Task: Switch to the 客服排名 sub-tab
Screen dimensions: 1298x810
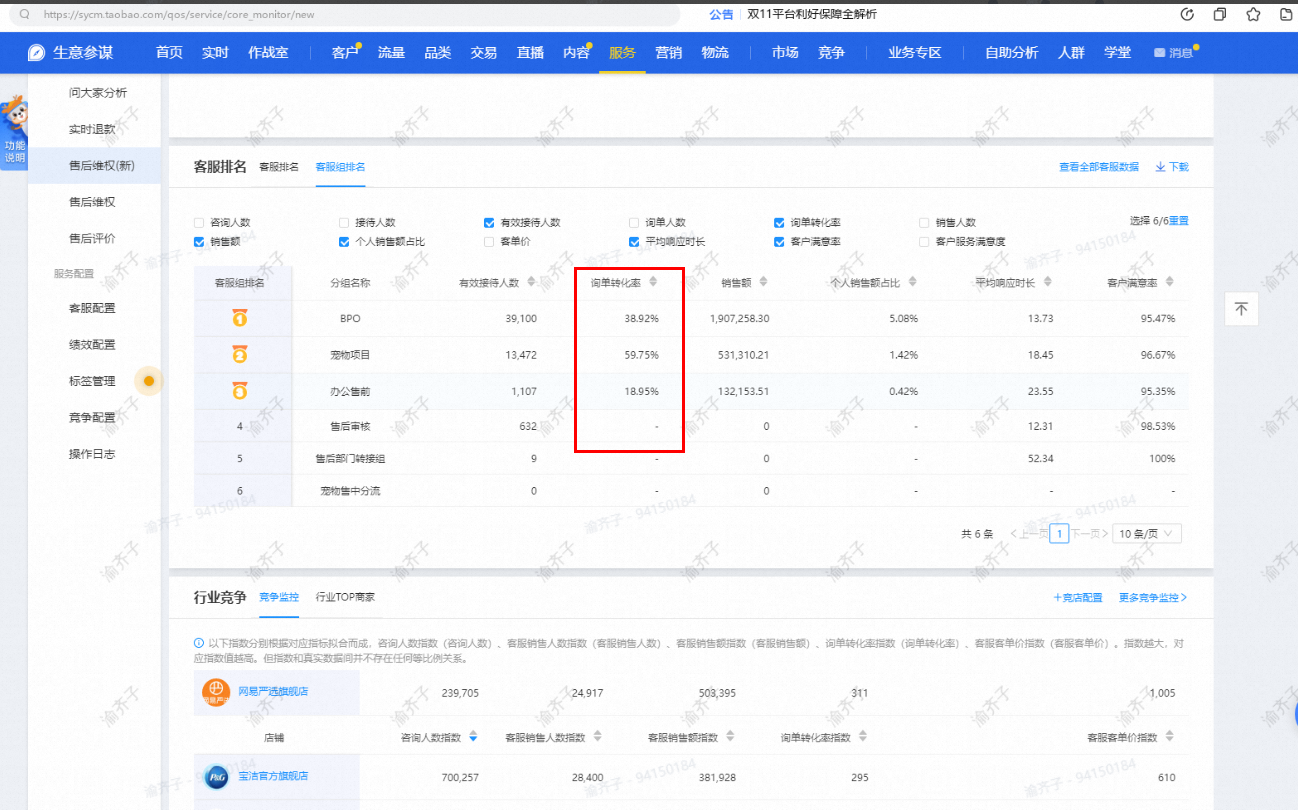Action: [x=279, y=167]
